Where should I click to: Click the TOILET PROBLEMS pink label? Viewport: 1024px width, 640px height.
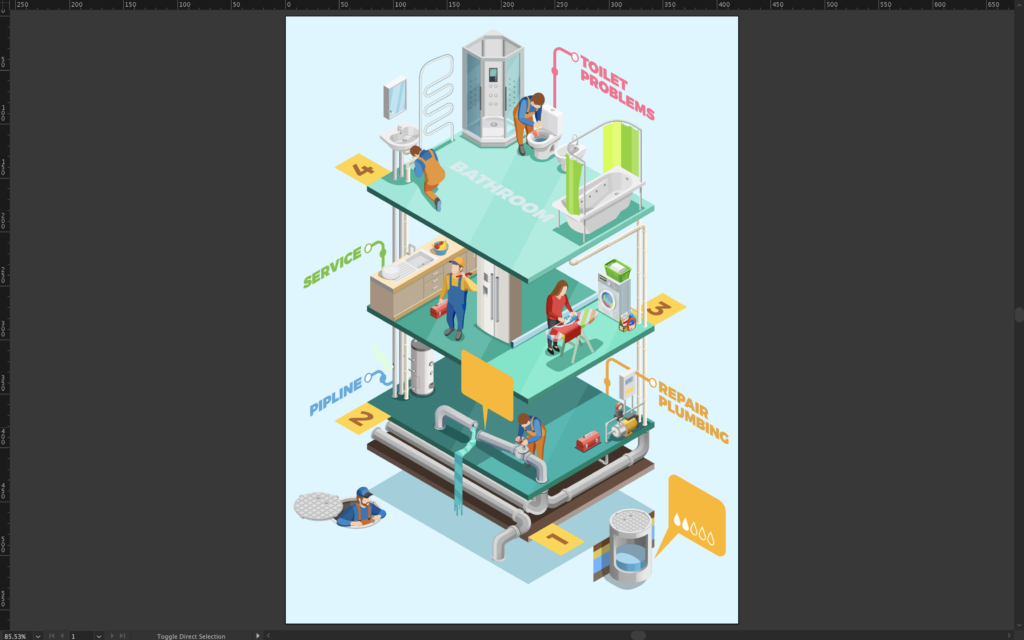coord(616,88)
